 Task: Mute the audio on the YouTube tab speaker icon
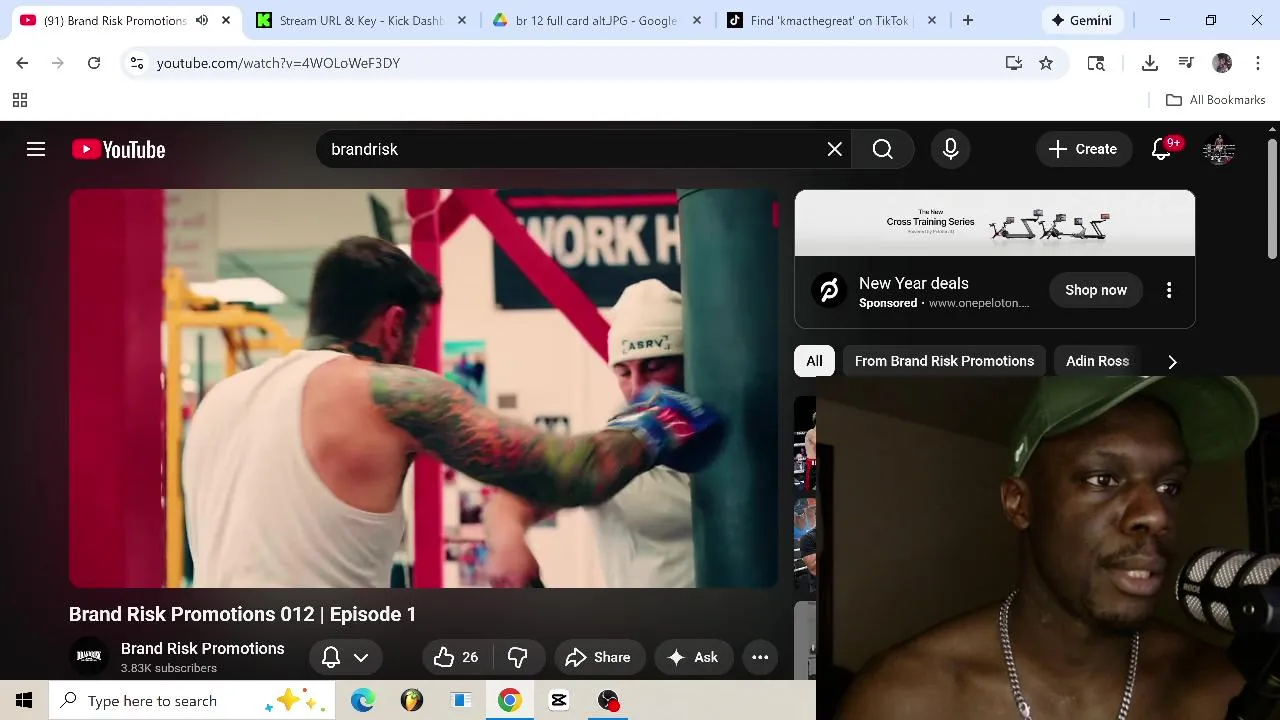point(202,20)
